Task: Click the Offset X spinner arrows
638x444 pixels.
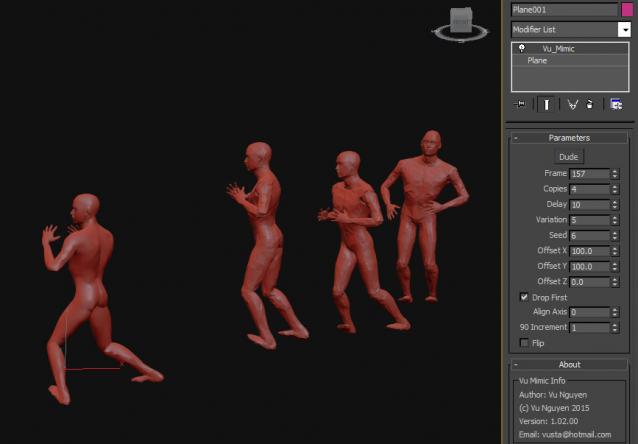Action: click(614, 251)
